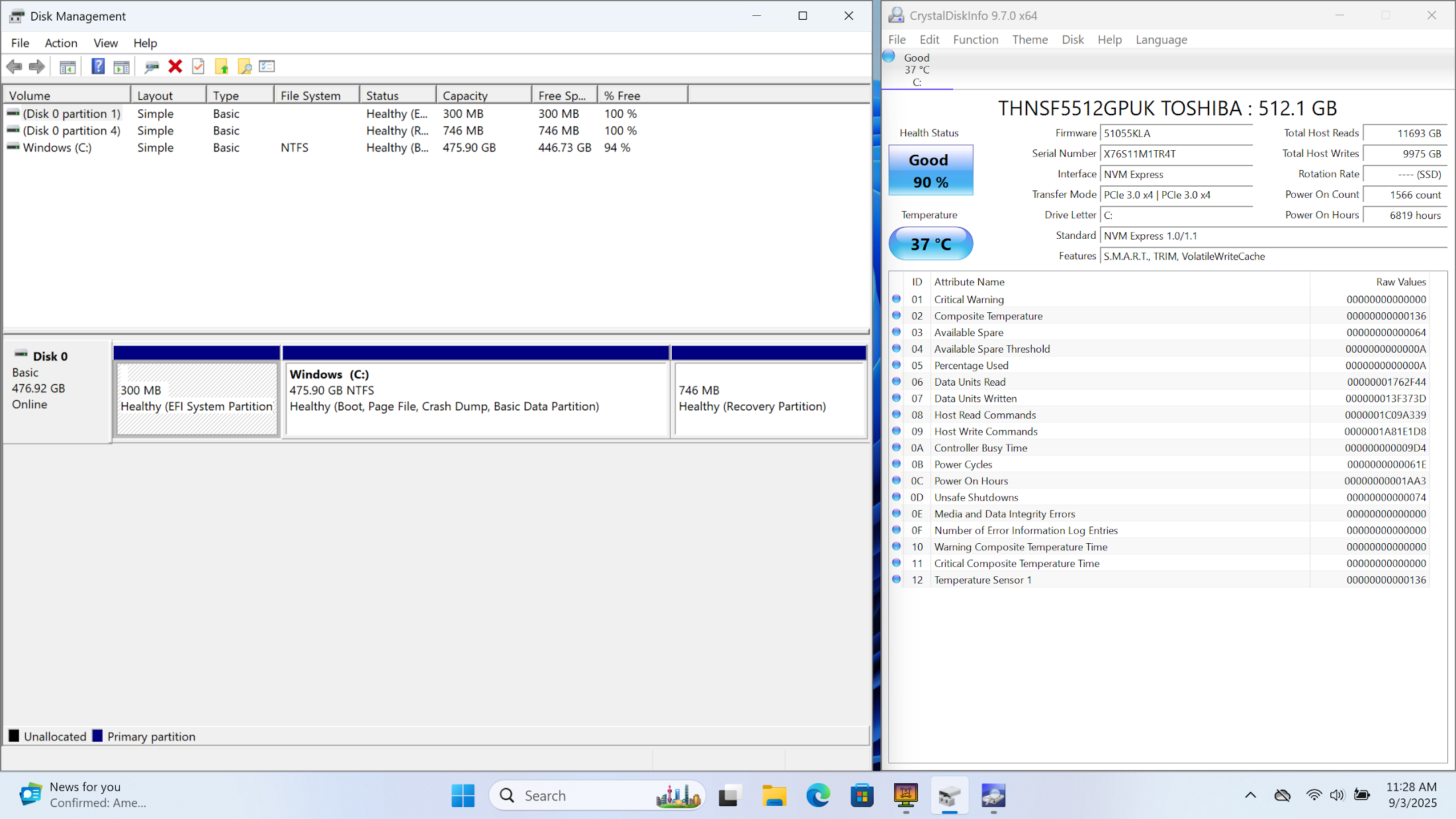Open File menu in Disk Management

(20, 43)
